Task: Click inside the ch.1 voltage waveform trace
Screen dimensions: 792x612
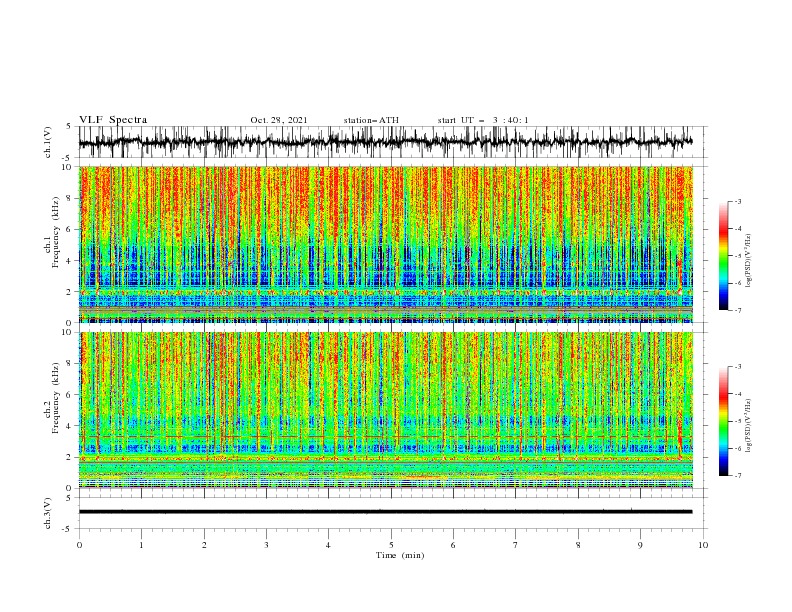Action: point(385,142)
